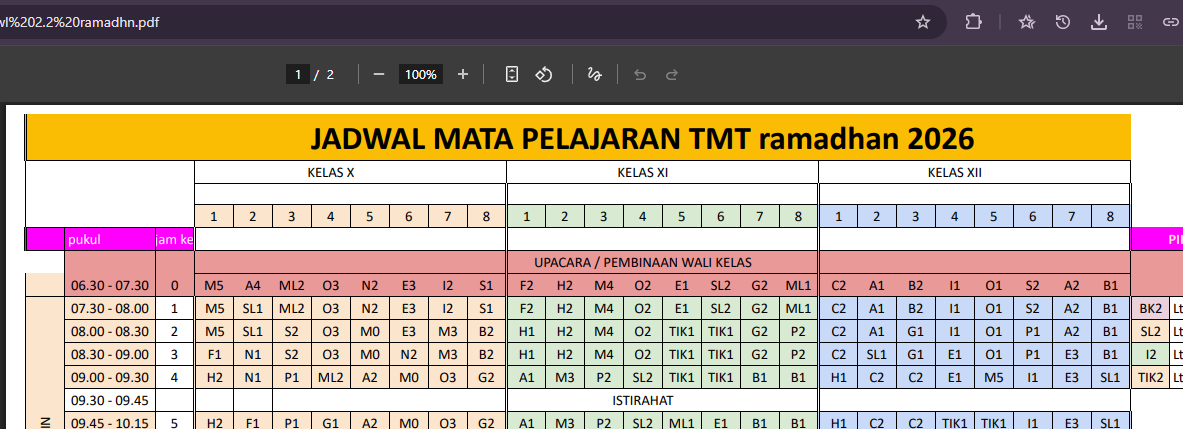Screen dimensions: 1183x429
Task: Click the magenta pukul header cell
Action: pyautogui.click(x=109, y=239)
